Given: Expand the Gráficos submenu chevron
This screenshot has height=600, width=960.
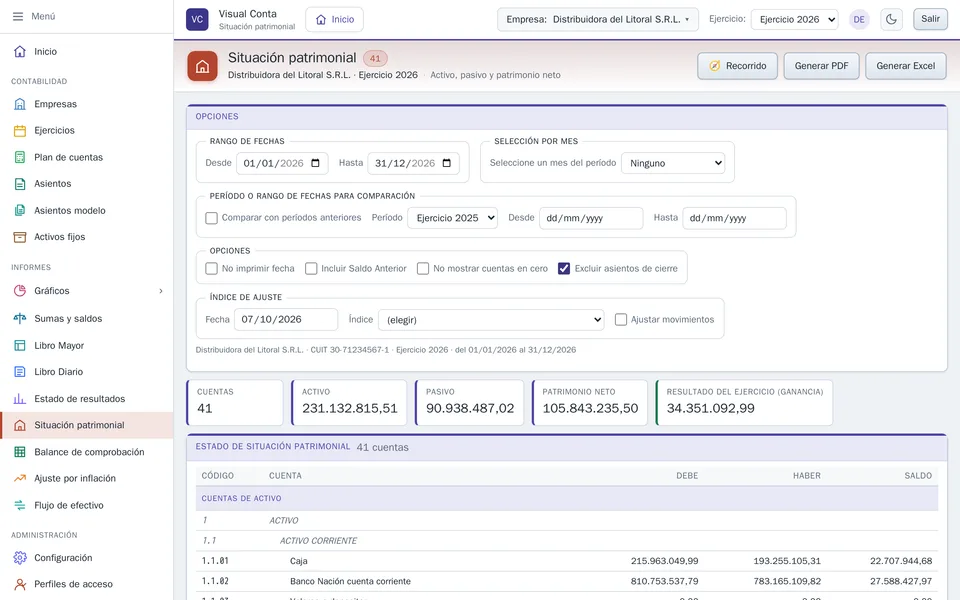Looking at the screenshot, I should [161, 291].
